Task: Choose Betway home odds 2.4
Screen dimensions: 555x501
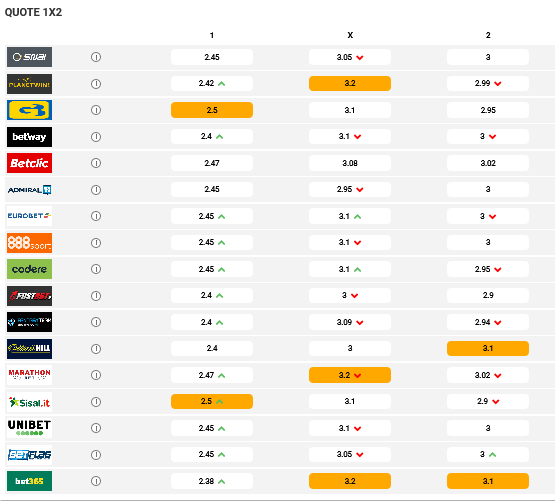Action: [x=212, y=136]
